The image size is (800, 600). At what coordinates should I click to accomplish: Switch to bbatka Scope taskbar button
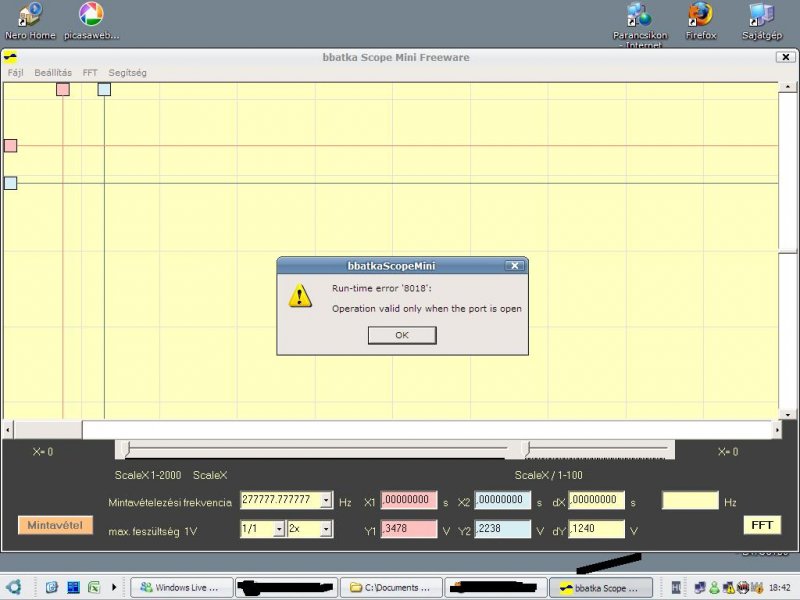click(x=601, y=587)
